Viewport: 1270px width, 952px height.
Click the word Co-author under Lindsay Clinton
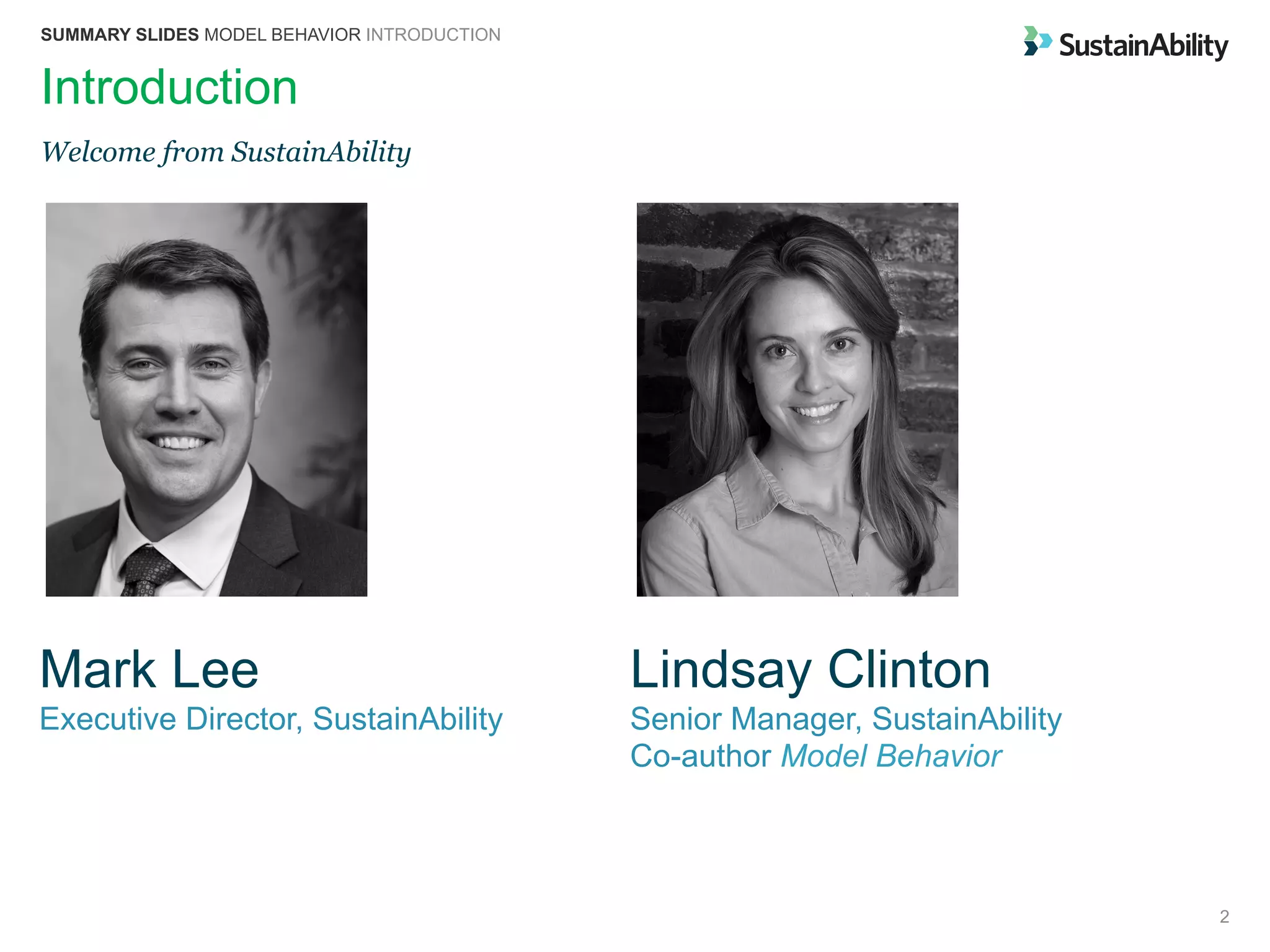[701, 756]
